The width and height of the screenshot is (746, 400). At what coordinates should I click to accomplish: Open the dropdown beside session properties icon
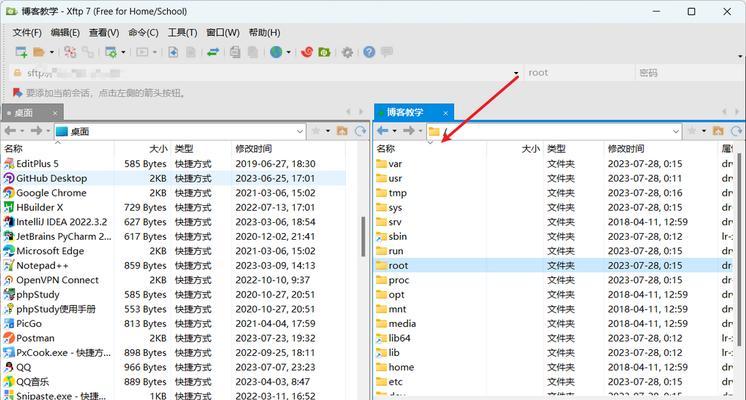point(123,52)
